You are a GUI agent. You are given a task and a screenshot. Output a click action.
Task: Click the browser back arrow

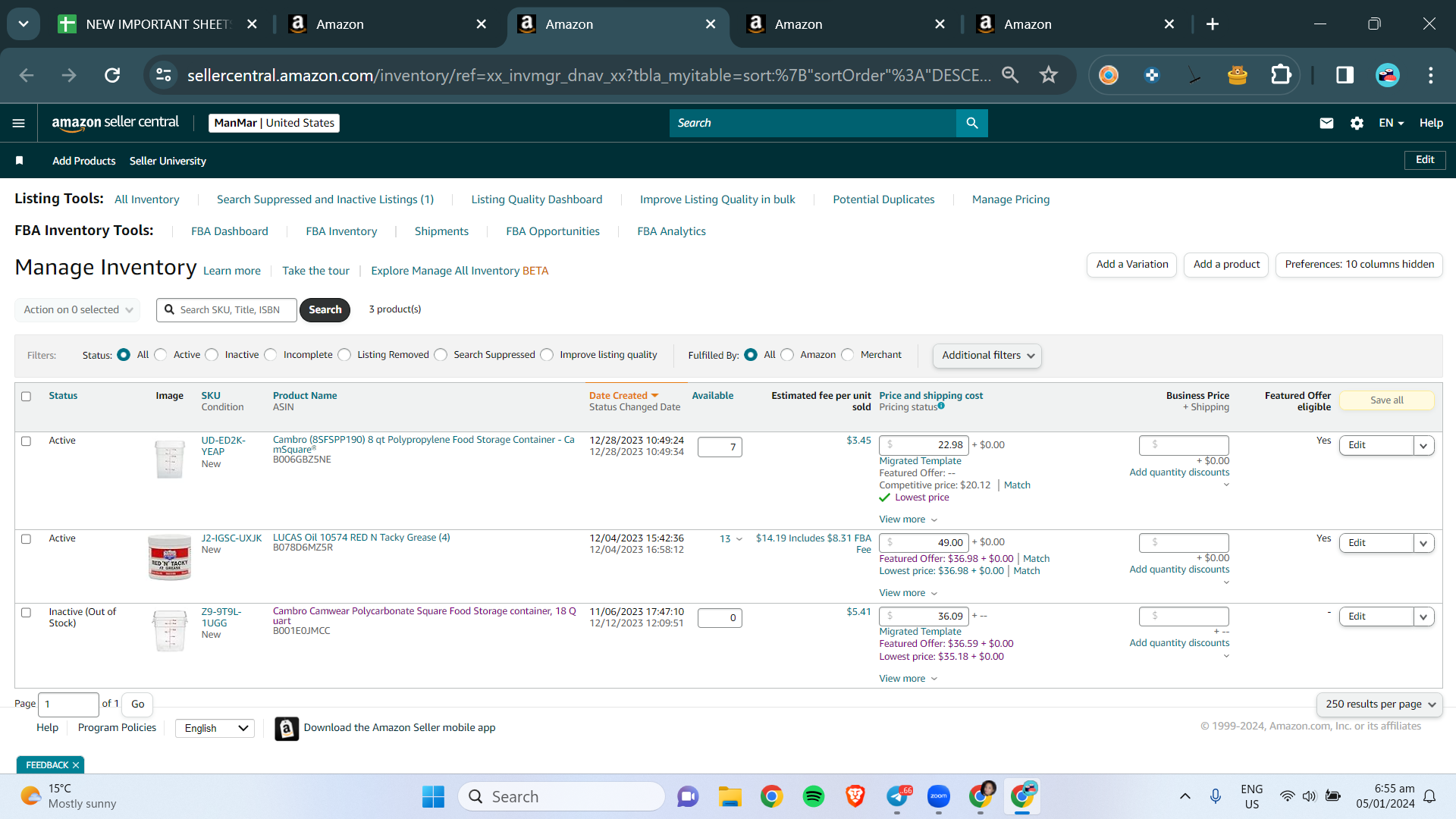point(27,75)
